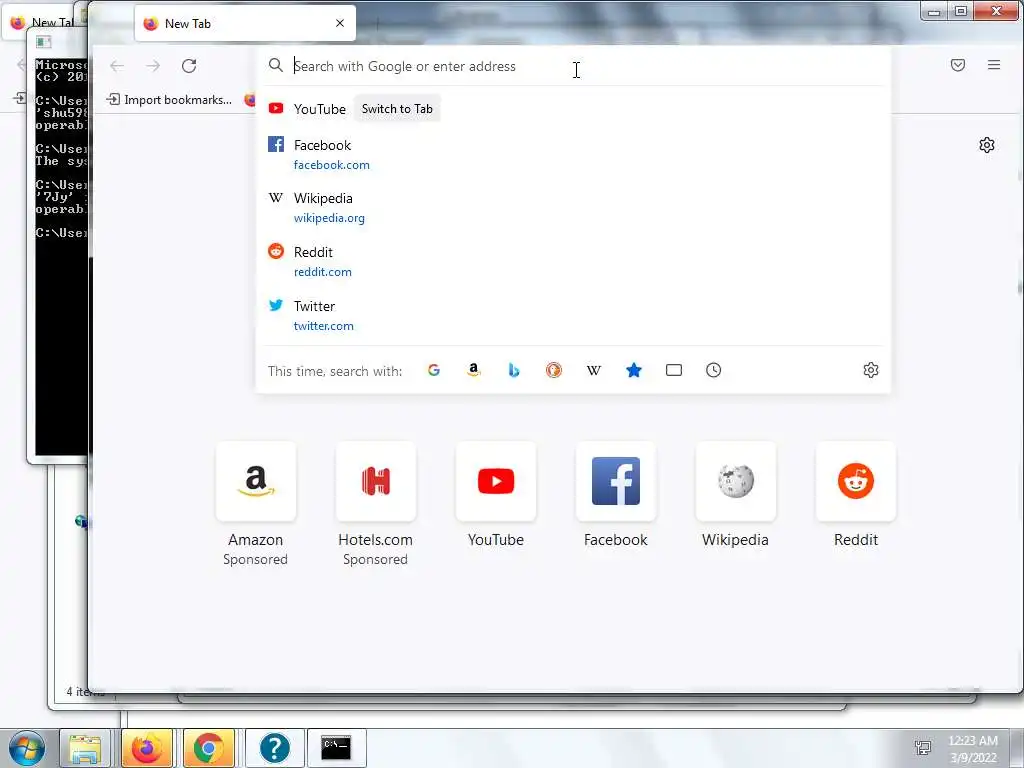Open the Firefox hamburger application menu
Image resolution: width=1024 pixels, height=768 pixels.
pos(994,65)
